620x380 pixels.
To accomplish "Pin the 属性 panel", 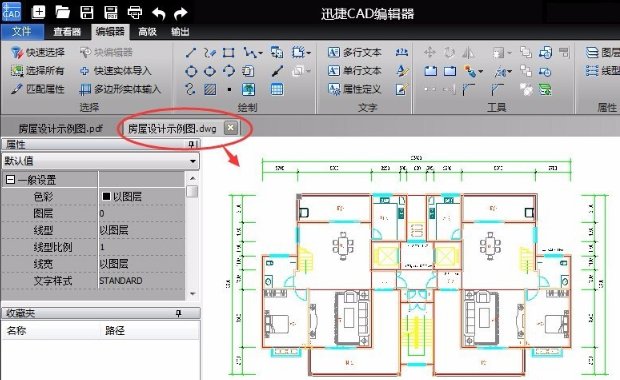I will [192, 144].
